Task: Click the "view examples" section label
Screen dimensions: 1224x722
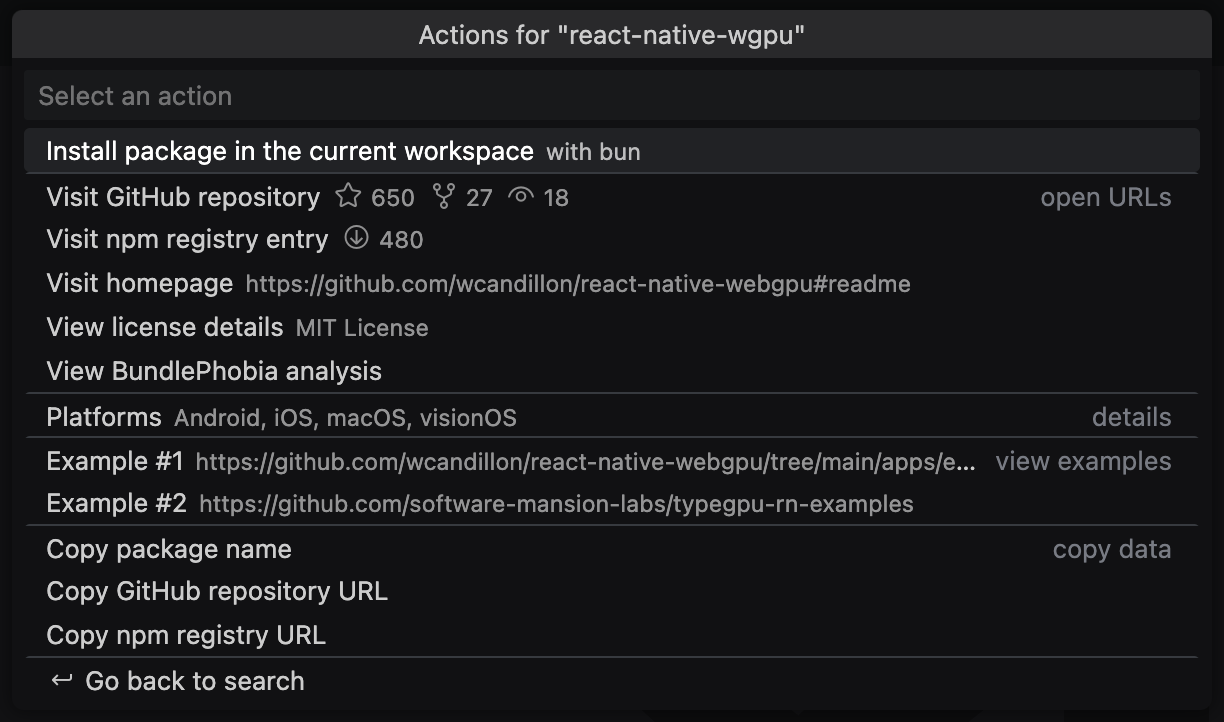Action: point(1084,461)
